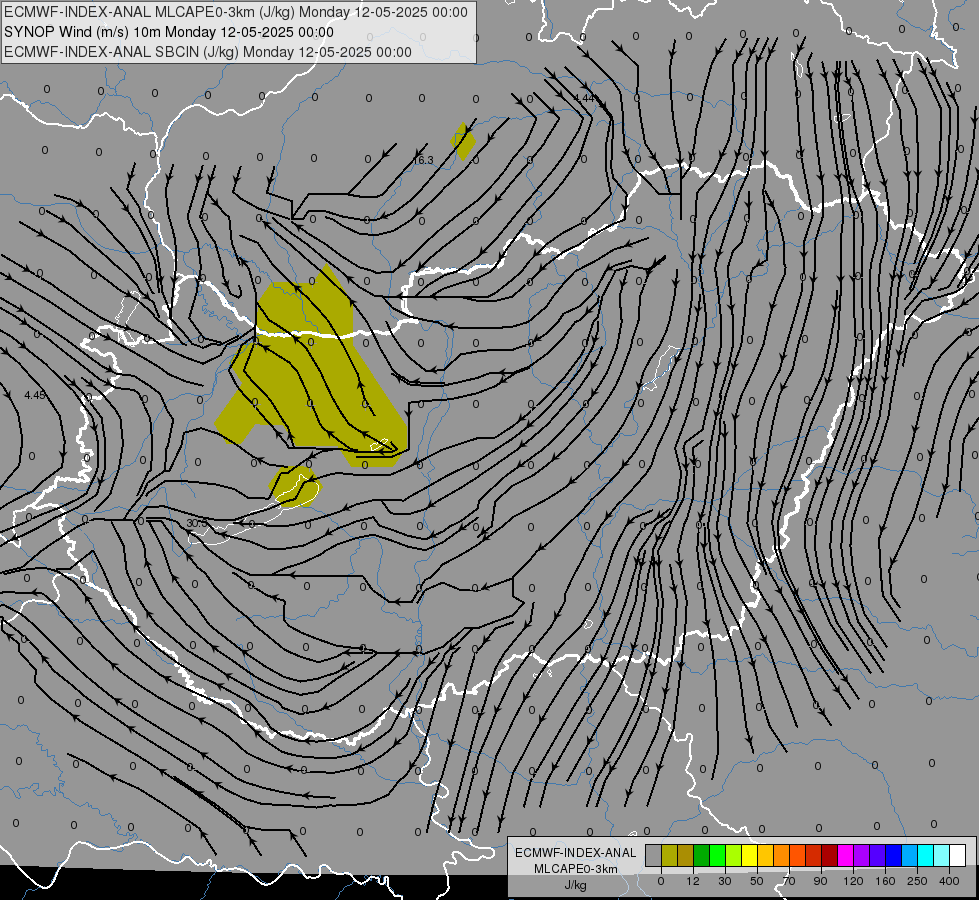Click the MLCAPE0-3km title line at top
Screen dimensions: 979x900
[235, 12]
